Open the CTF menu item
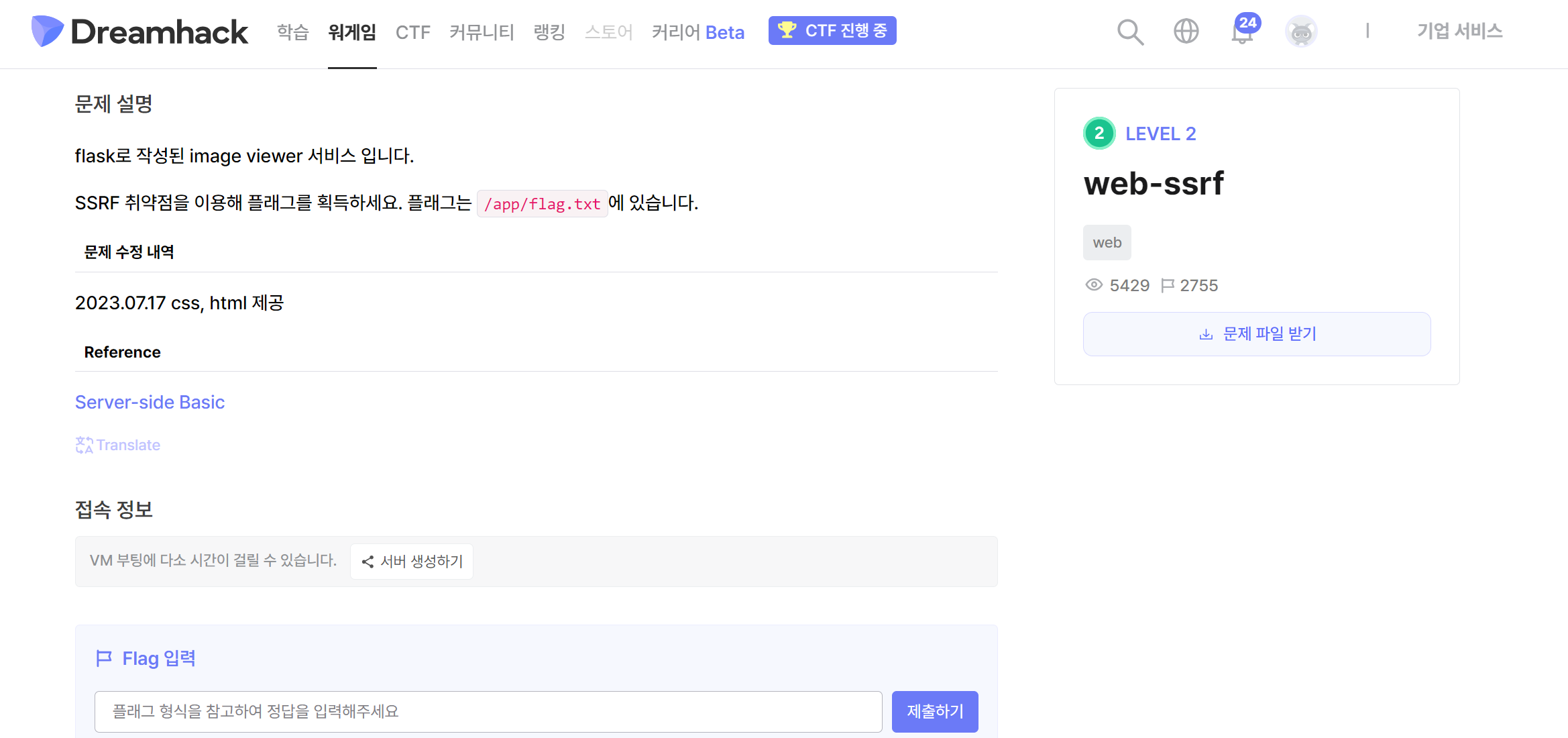1568x738 pixels. coord(412,32)
